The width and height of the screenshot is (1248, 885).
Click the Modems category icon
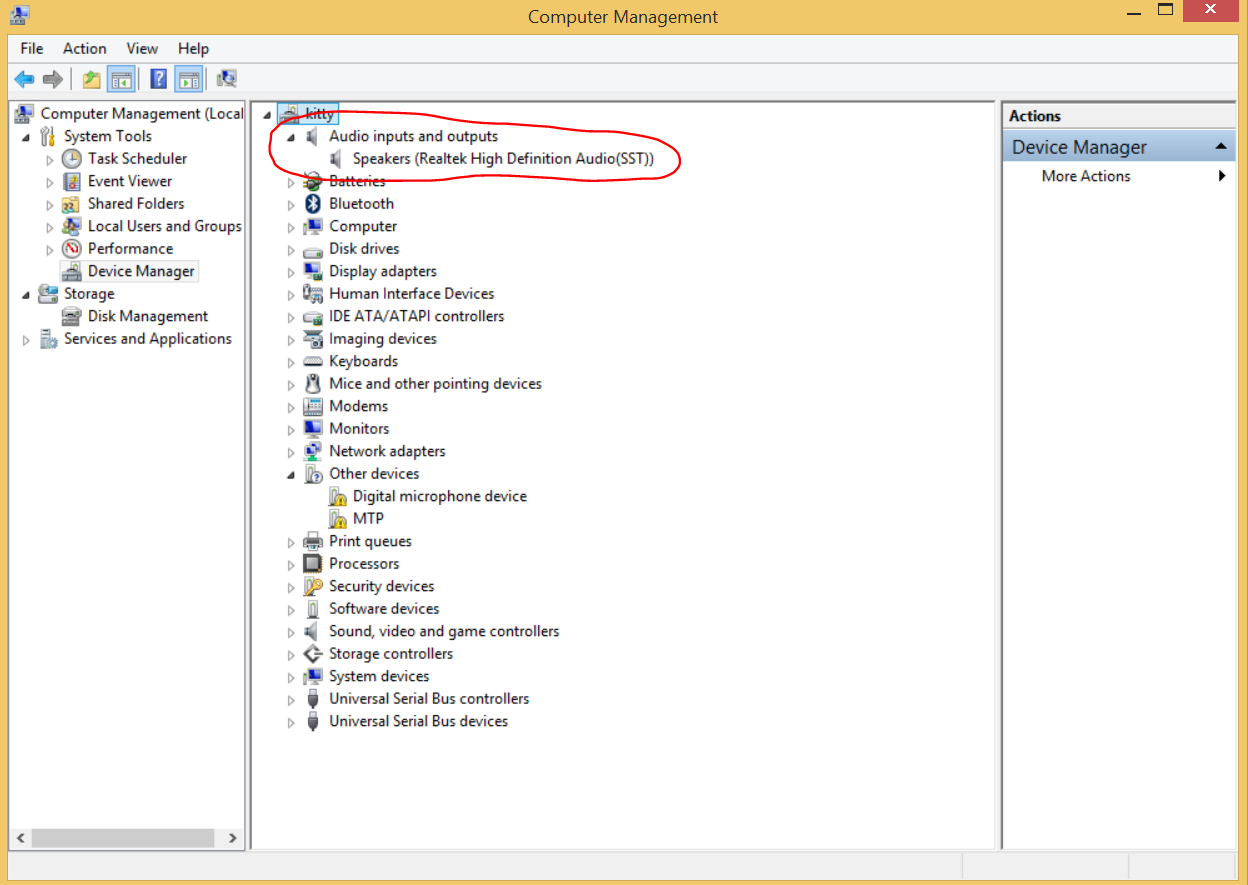pyautogui.click(x=314, y=406)
